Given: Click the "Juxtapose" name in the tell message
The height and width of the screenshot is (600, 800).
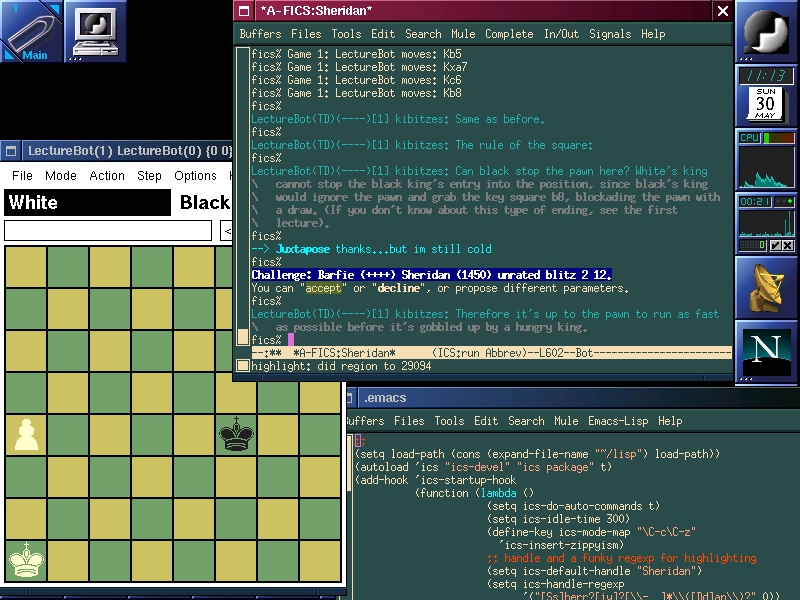Looking at the screenshot, I should (x=303, y=249).
